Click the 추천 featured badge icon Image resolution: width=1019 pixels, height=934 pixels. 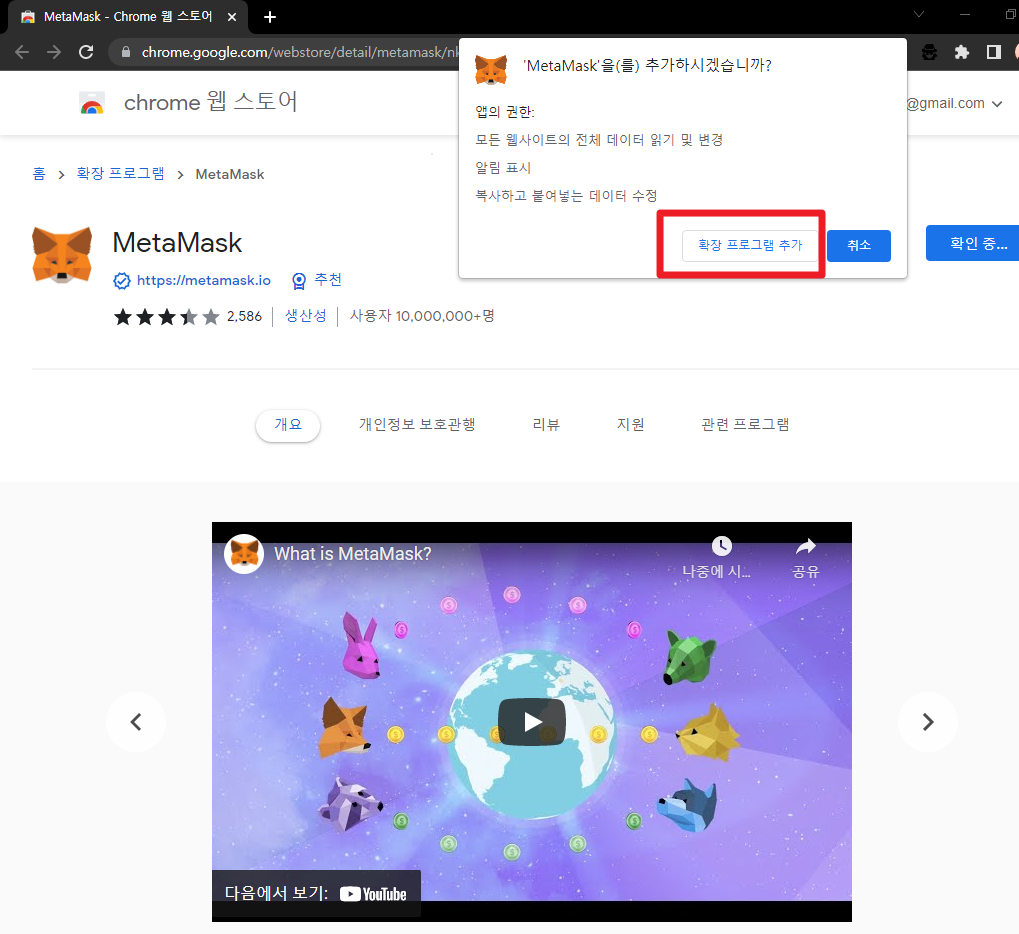tap(299, 281)
